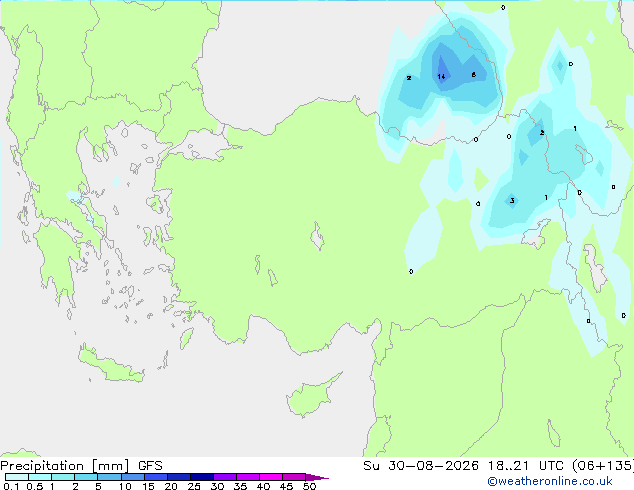Click the "5" legend scale label

(98, 486)
